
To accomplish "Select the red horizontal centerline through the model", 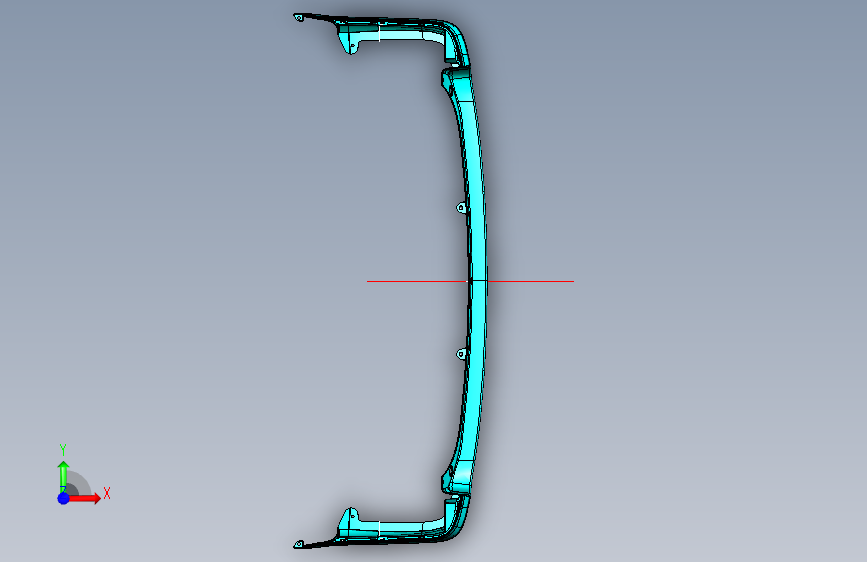I will tap(470, 281).
